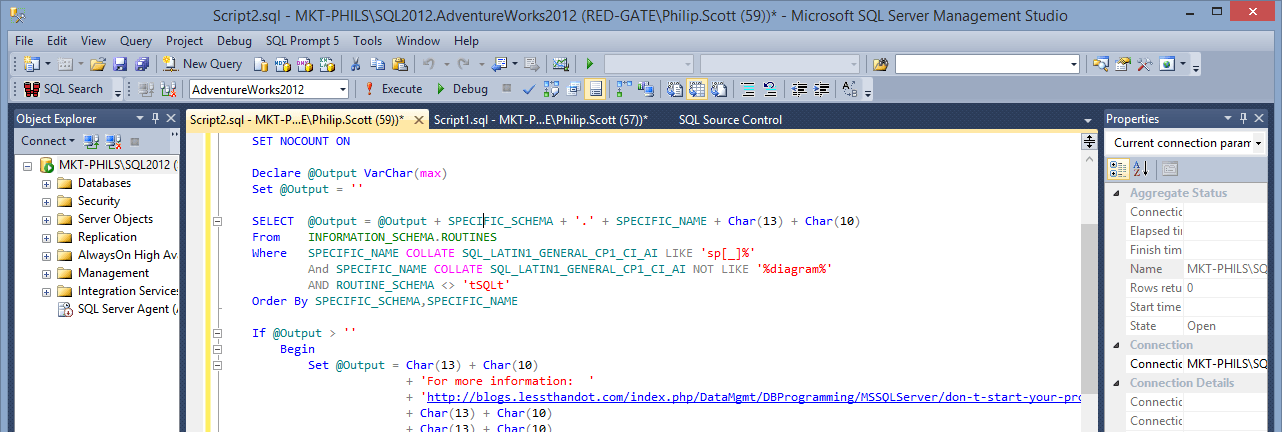Expand the Management folder

46,273
